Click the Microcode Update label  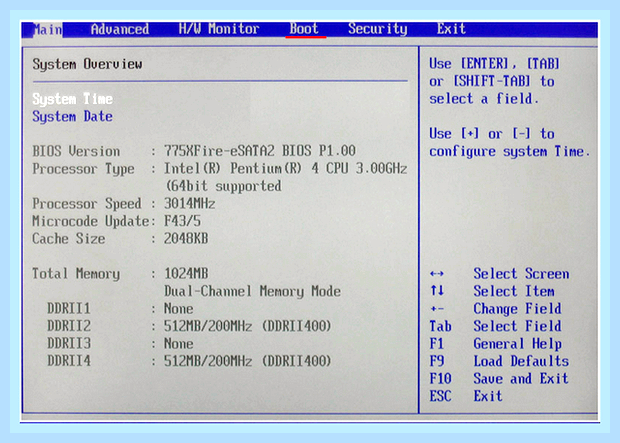click(91, 221)
